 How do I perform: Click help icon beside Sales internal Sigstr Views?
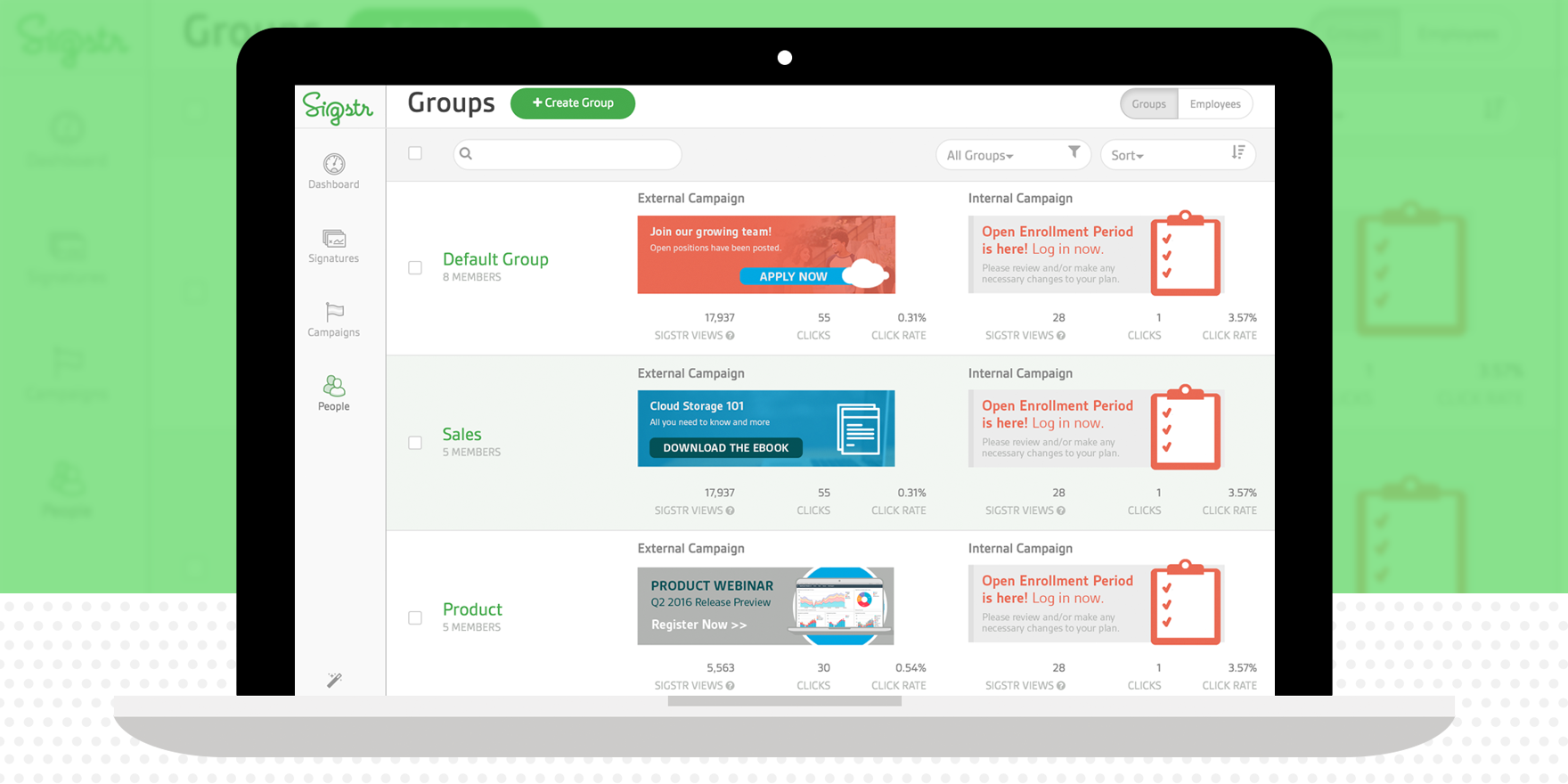pyautogui.click(x=1061, y=510)
